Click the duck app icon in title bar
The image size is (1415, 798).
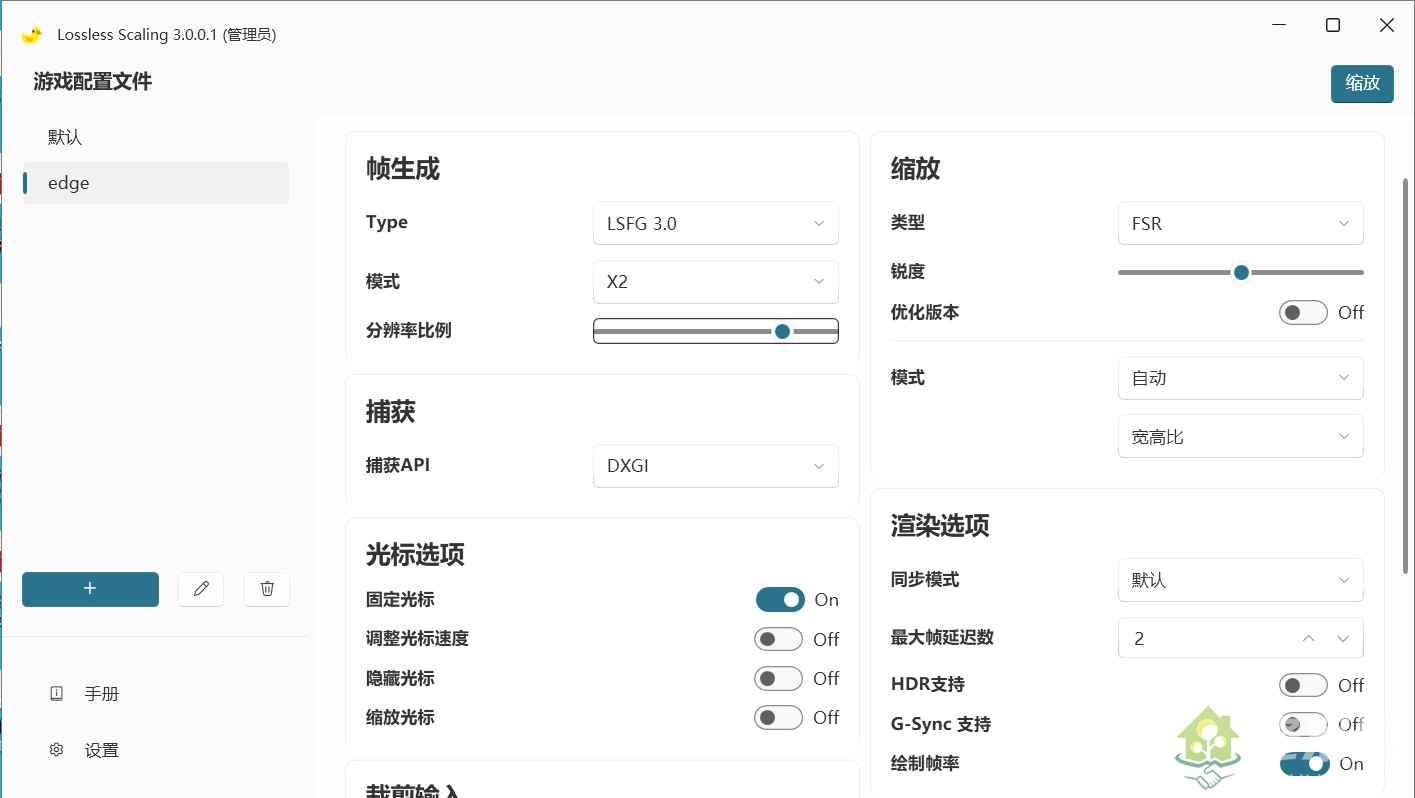[x=31, y=34]
